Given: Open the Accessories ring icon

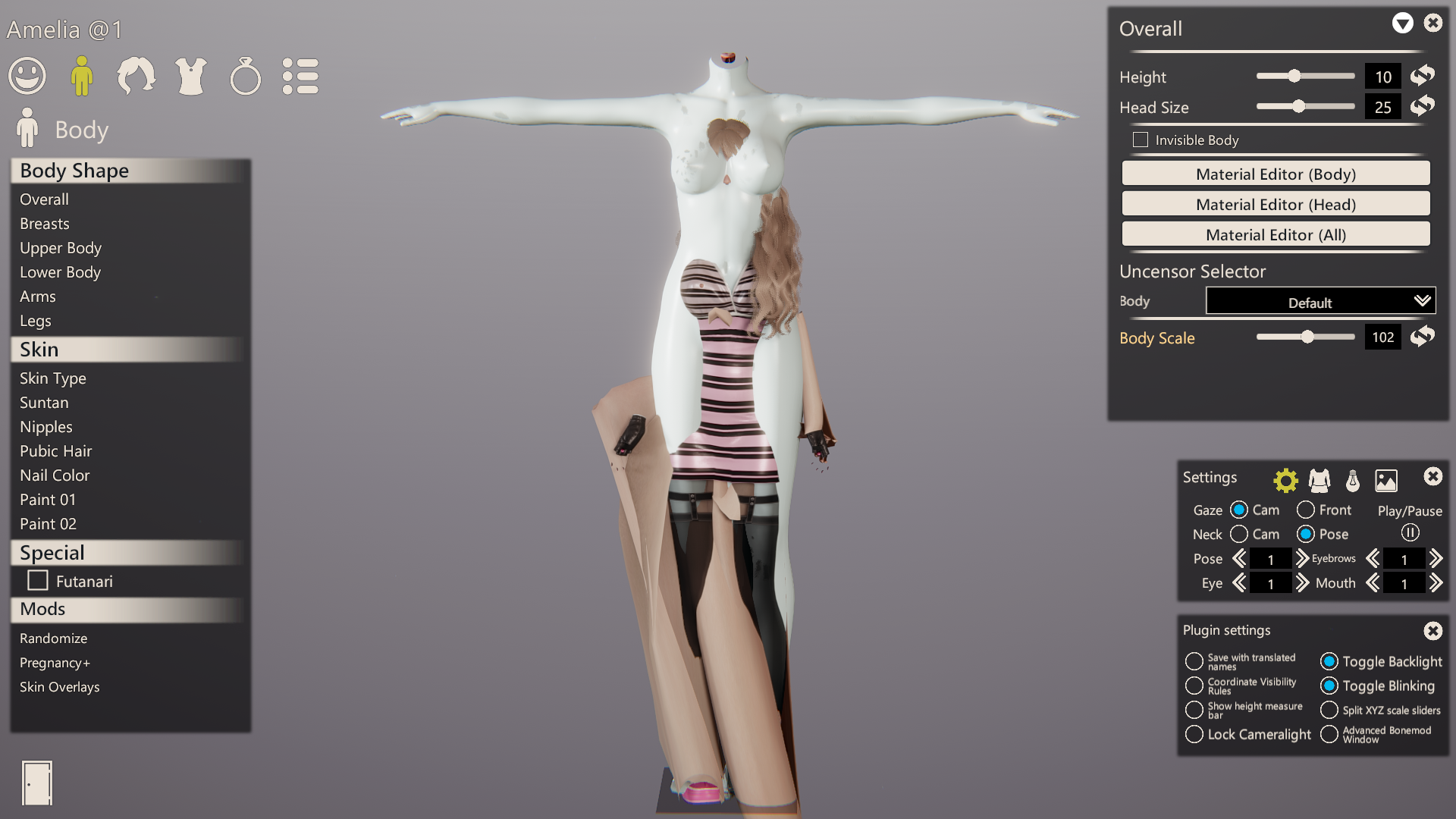Looking at the screenshot, I should (x=246, y=76).
